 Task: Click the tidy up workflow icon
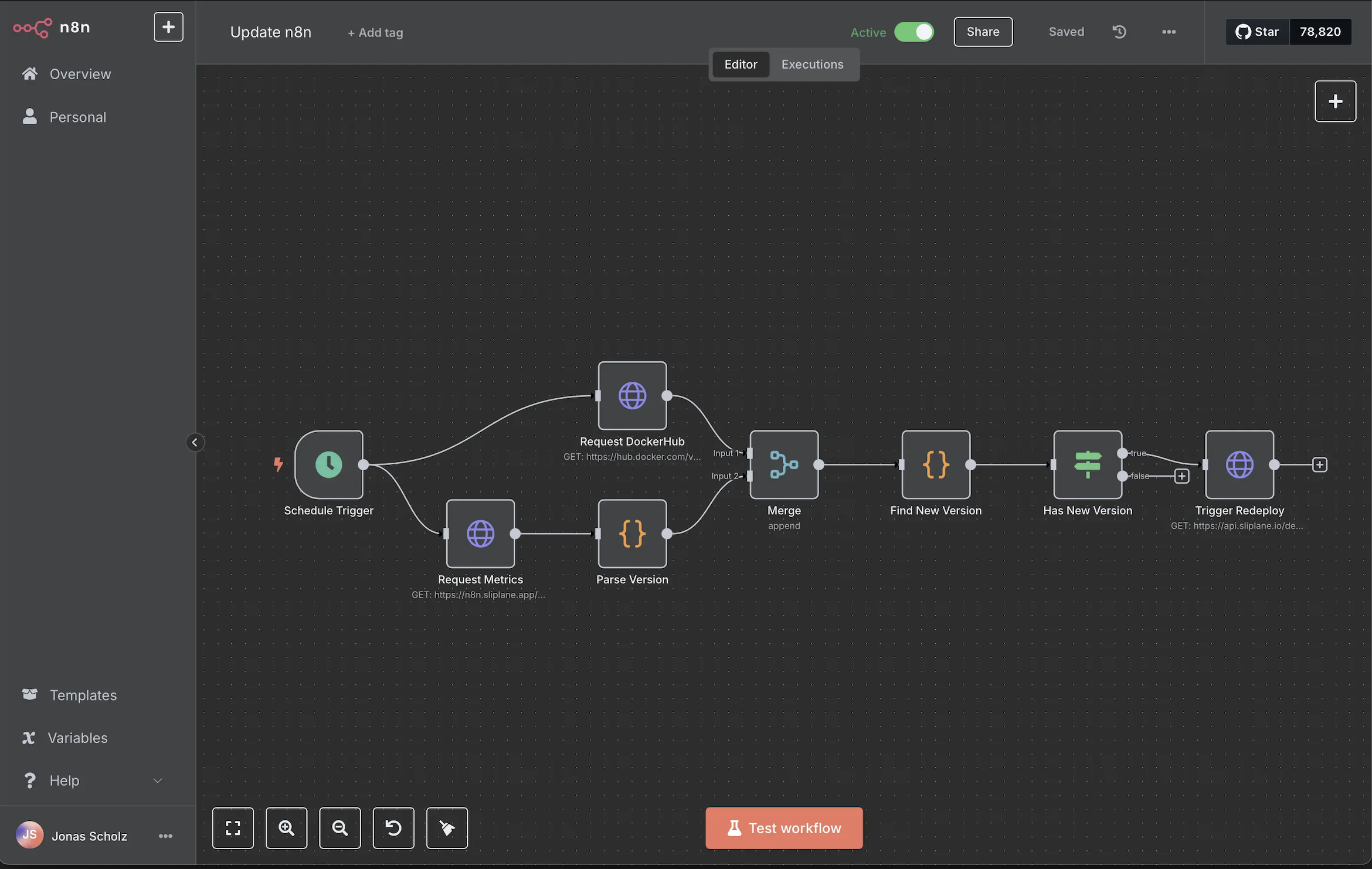(447, 828)
